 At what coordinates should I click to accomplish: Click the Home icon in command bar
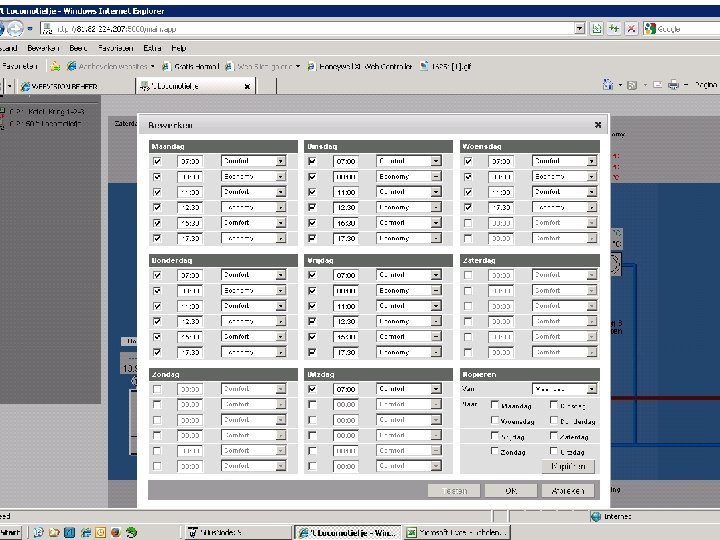(608, 84)
